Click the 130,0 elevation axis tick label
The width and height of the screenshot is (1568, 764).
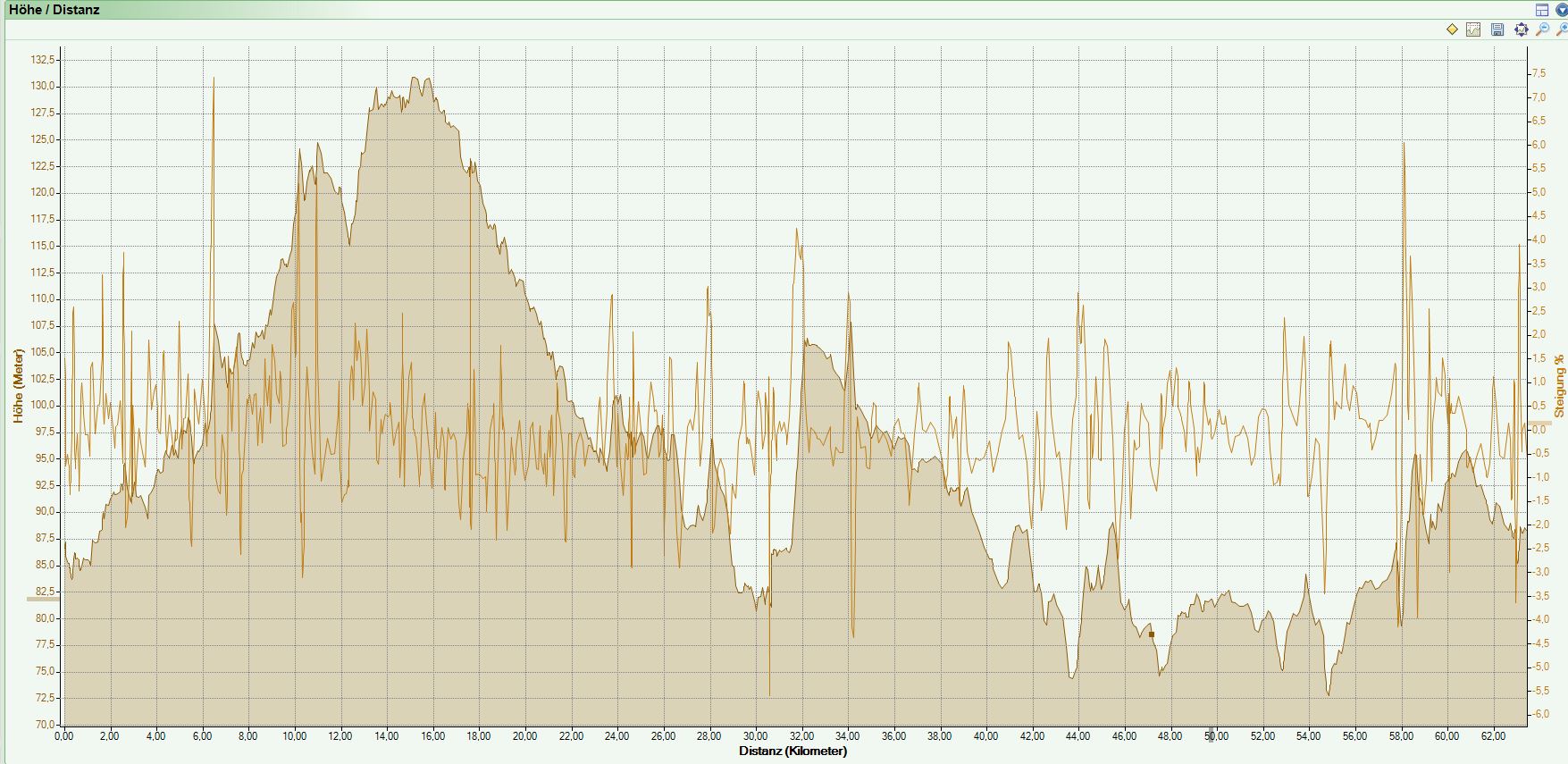pyautogui.click(x=43, y=87)
